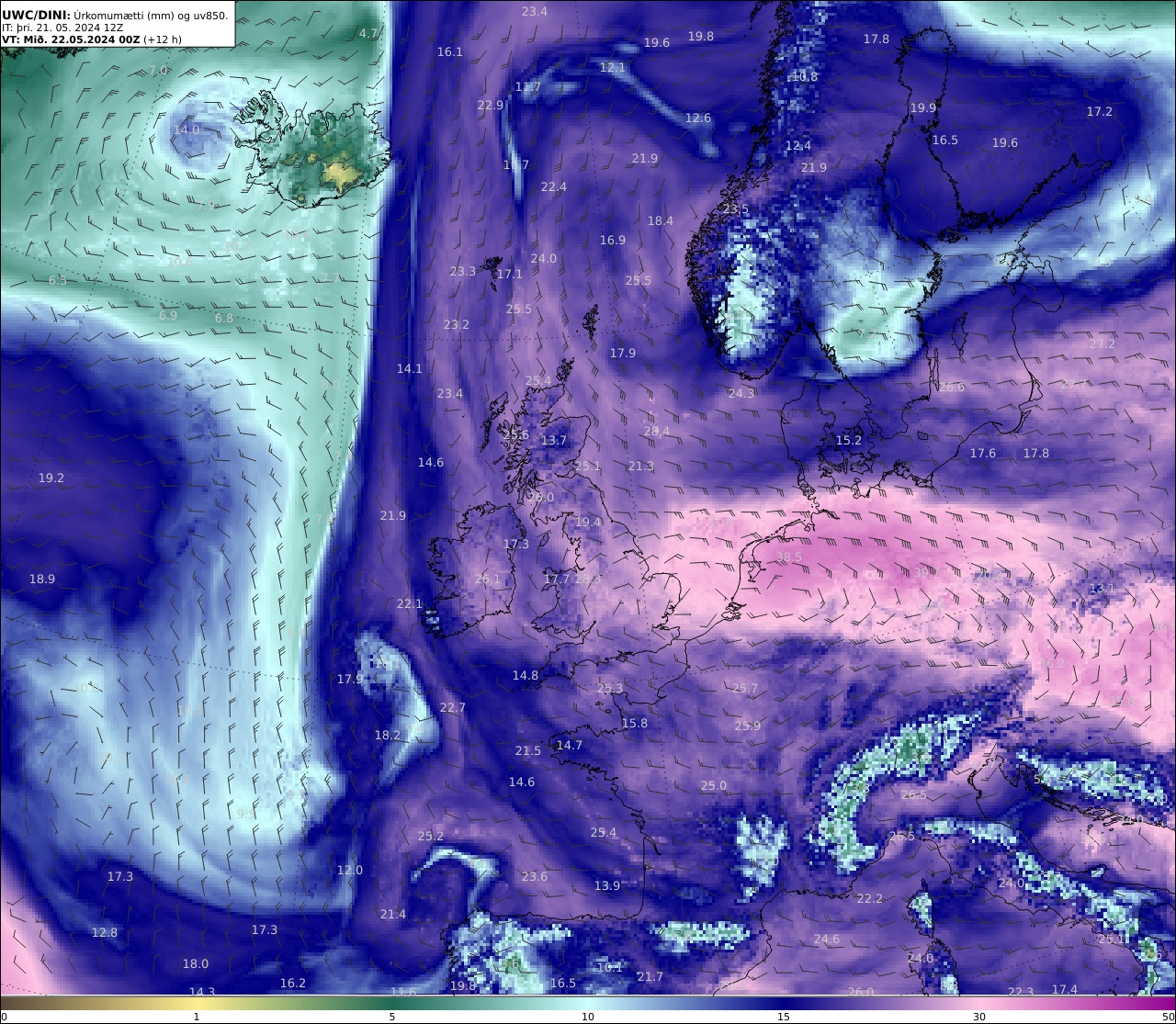This screenshot has height=1024, width=1176.
Task: Click the map value "23.3"
Action: coord(463,272)
